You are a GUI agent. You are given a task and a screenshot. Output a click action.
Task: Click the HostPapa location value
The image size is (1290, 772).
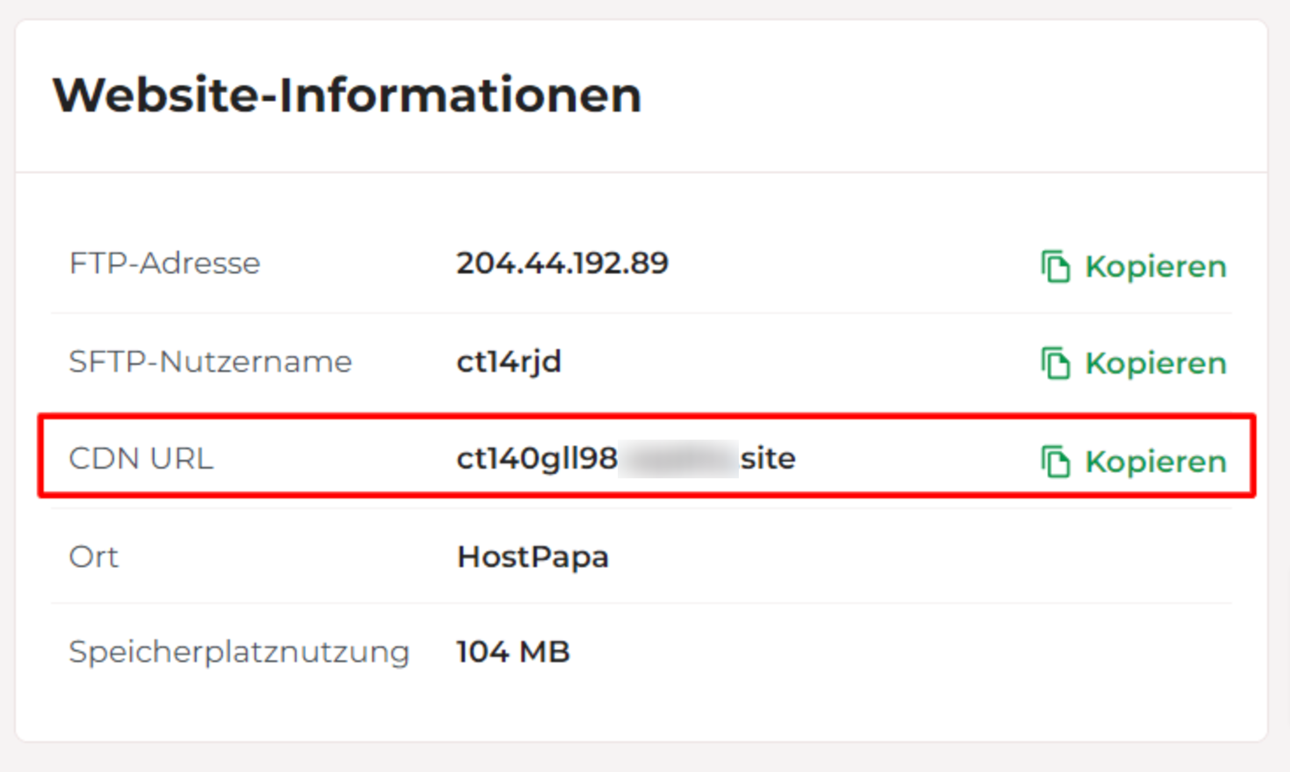[x=533, y=556]
